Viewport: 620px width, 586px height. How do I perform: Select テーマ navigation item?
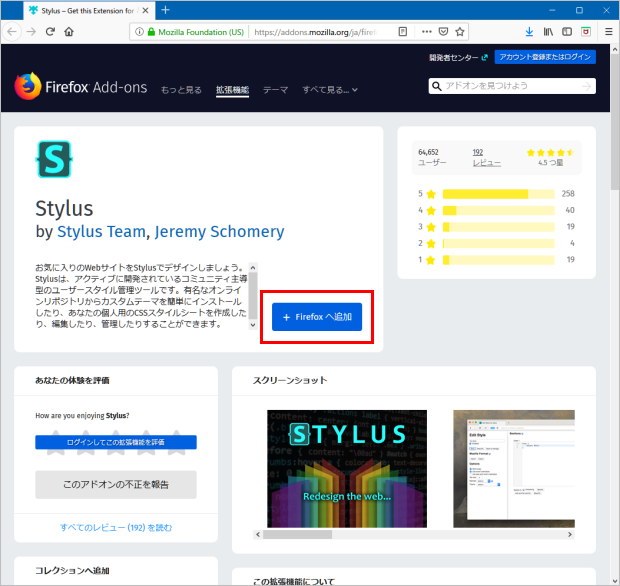[x=276, y=90]
